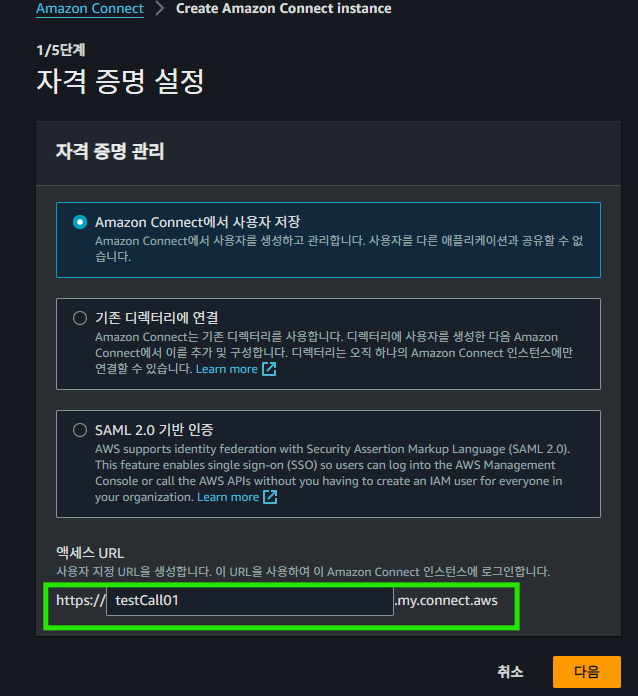The width and height of the screenshot is (638, 696).
Task: Cancel setup with the 취소 button
Action: [x=510, y=672]
